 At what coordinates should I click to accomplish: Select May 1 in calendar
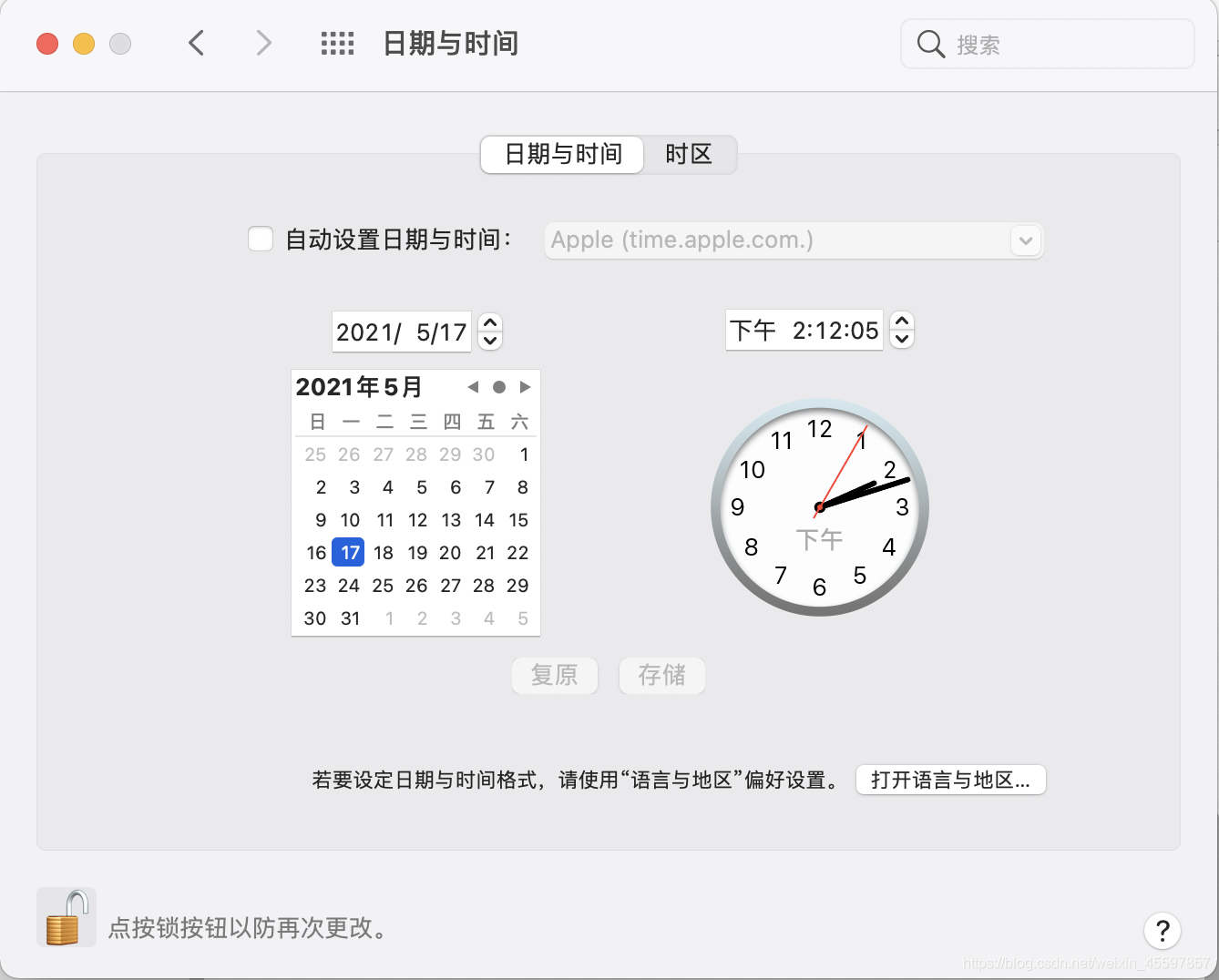524,454
